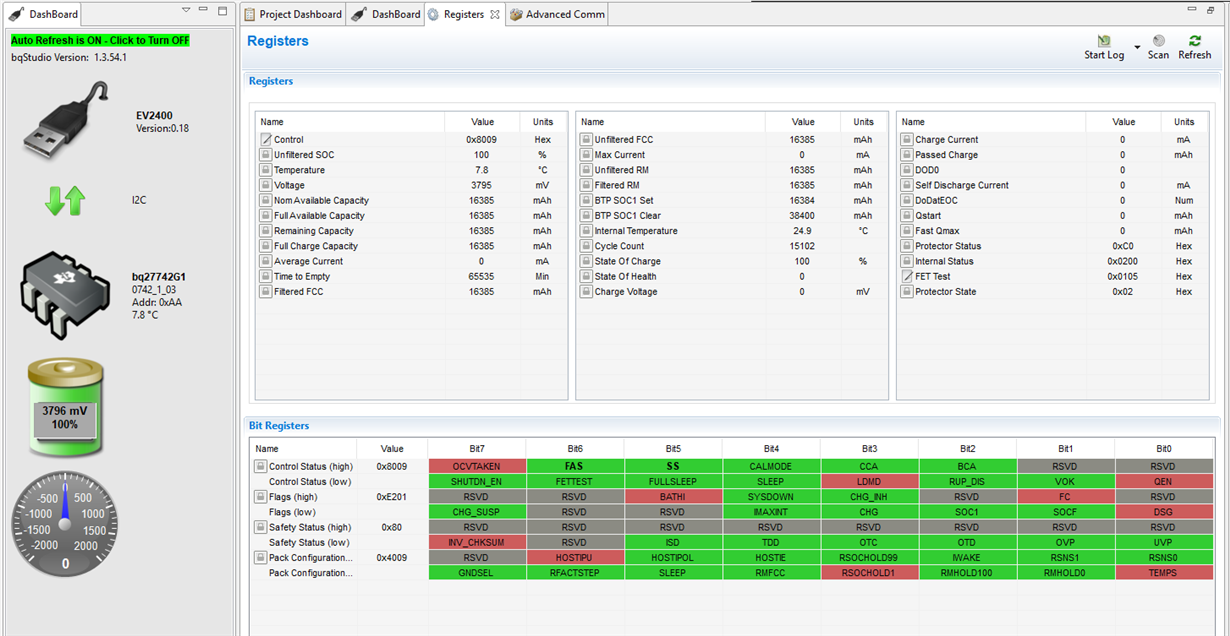Click the Flags value 0xE201
Screen dimensions: 1230x636
(x=392, y=497)
